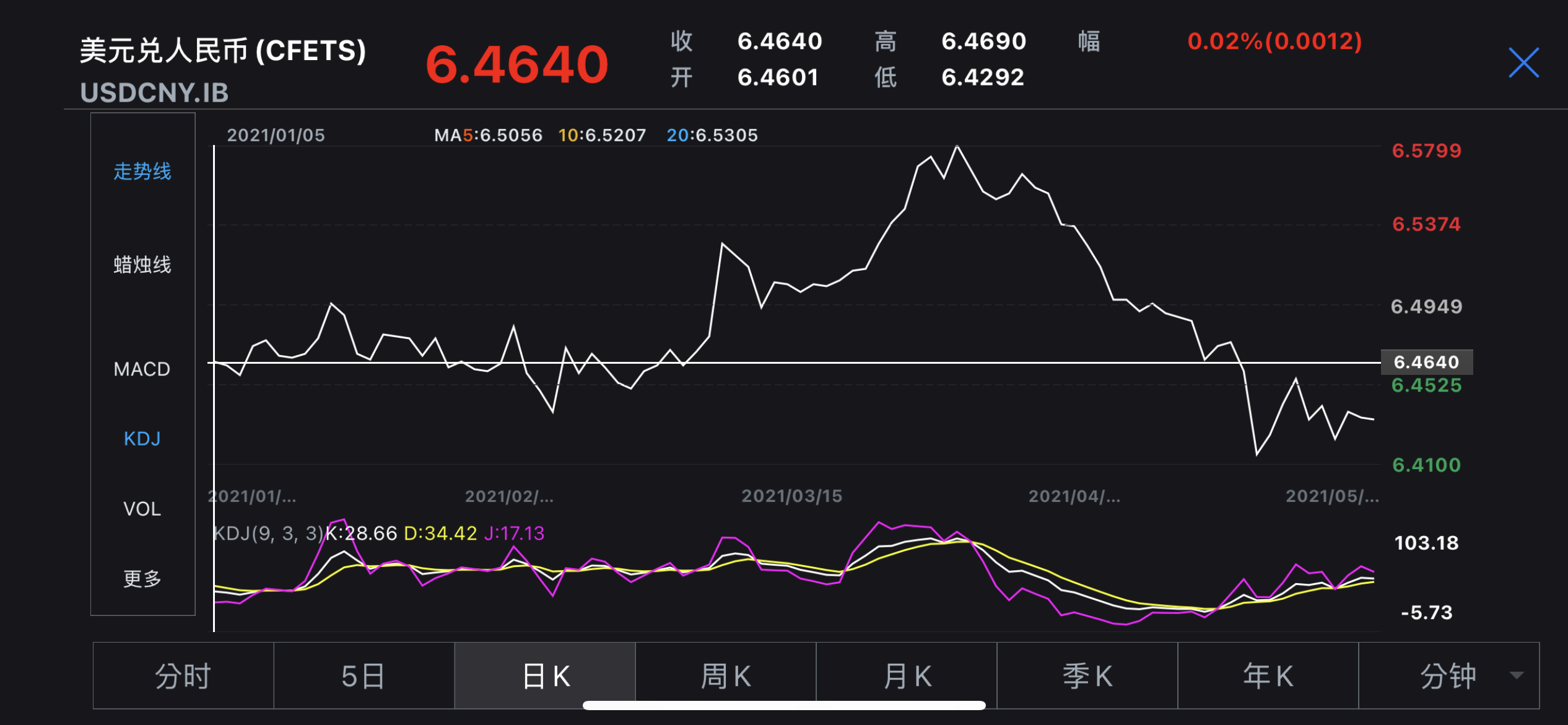Click the KDJ(9, 3, 3) parameters label
This screenshot has width=1568, height=725.
click(x=269, y=533)
